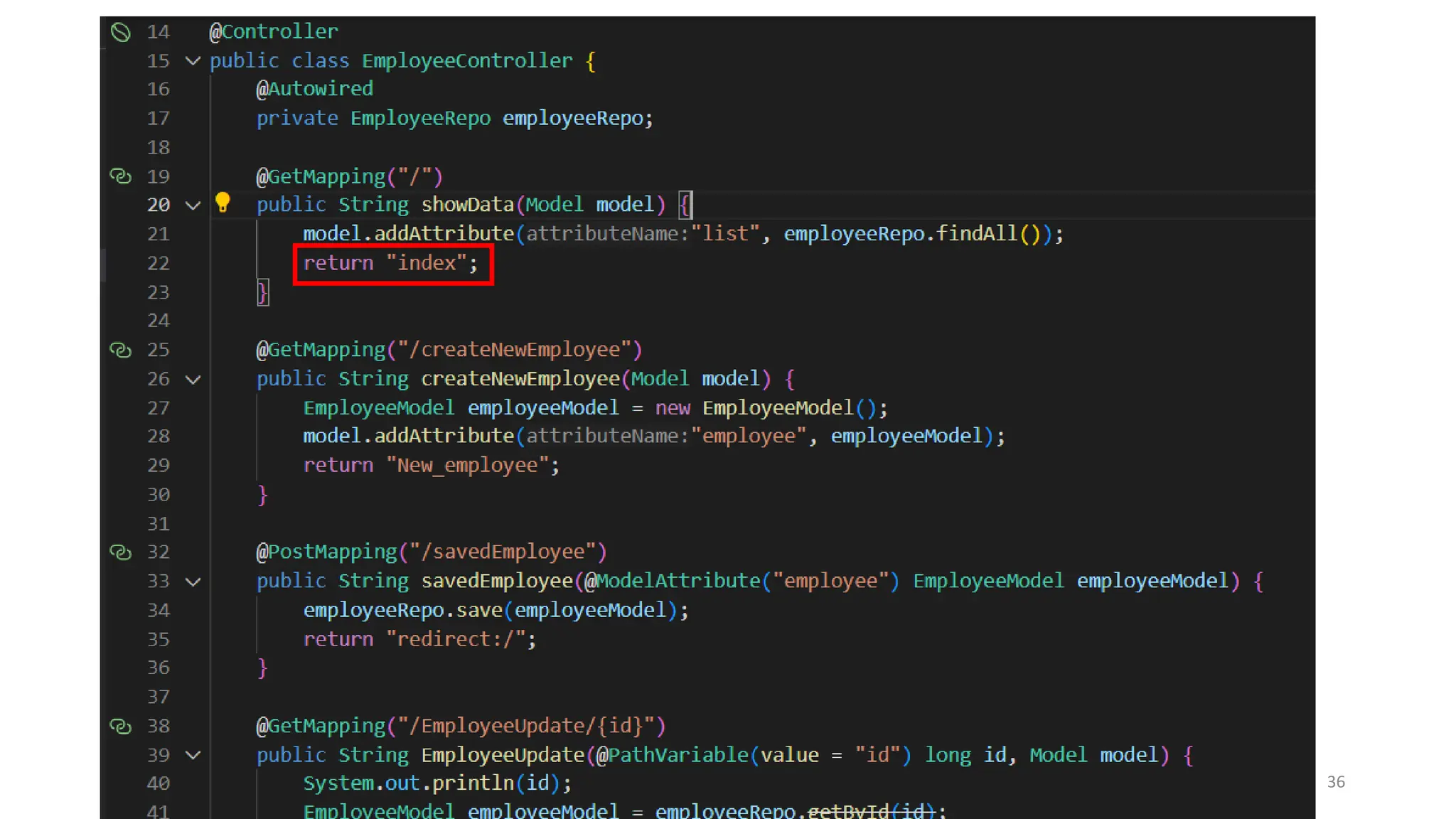The height and width of the screenshot is (819, 1456).
Task: Click the lightbulb quick-fix icon on line 20
Action: click(223, 203)
